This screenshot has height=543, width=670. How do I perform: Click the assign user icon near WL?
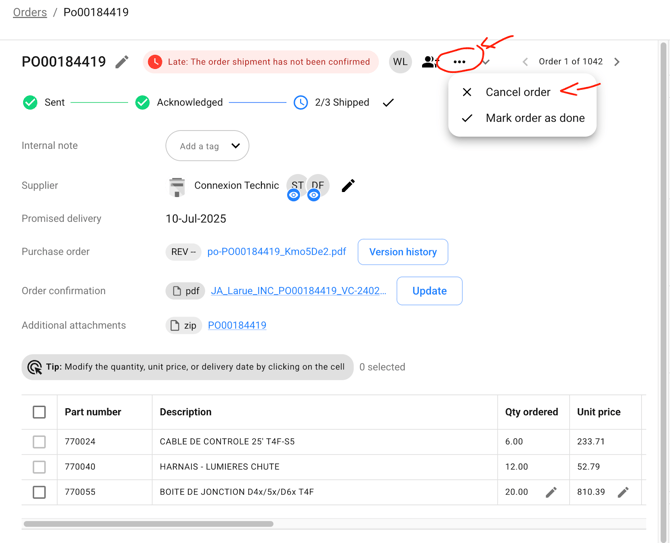429,62
